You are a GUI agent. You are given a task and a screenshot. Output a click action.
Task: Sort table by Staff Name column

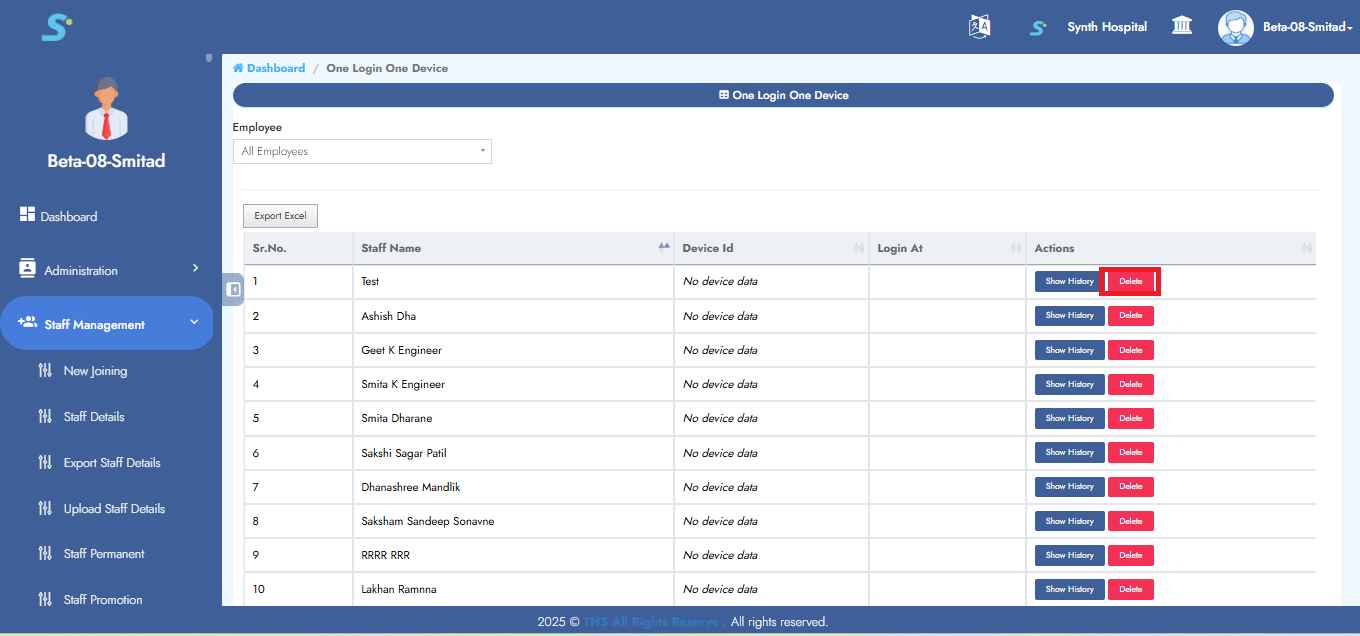pyautogui.click(x=391, y=248)
